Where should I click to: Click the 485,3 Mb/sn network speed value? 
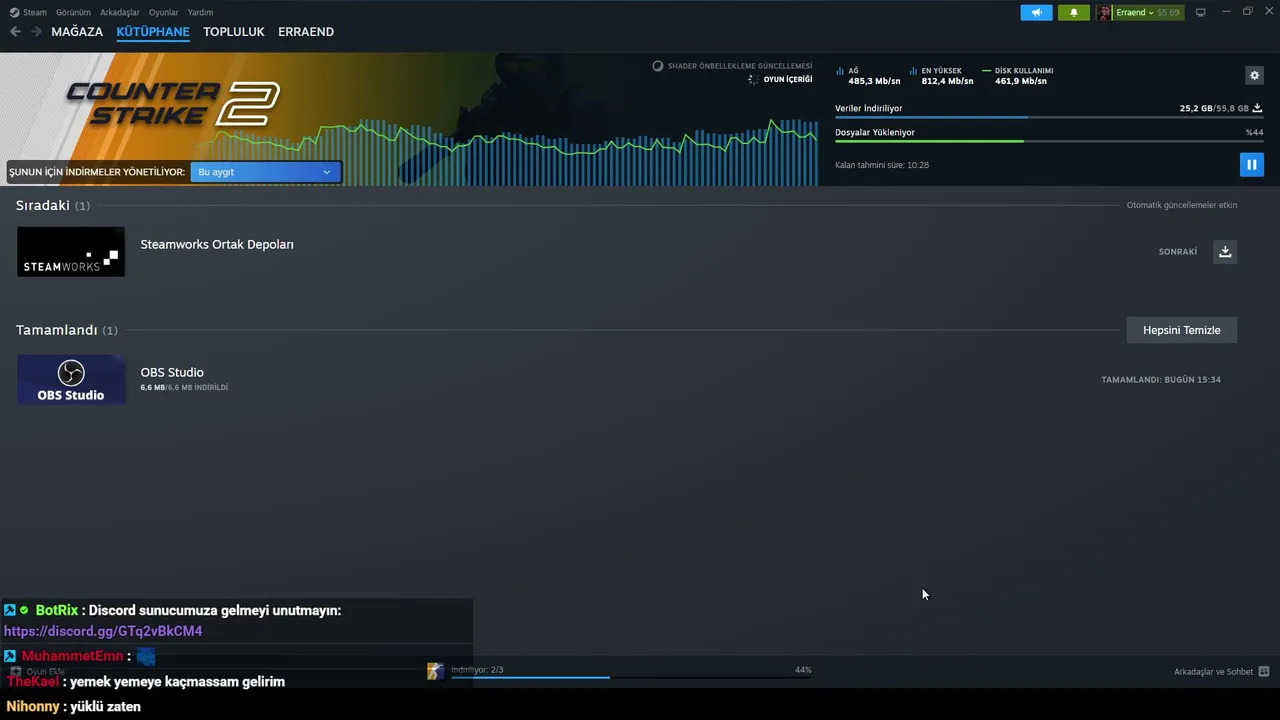(x=875, y=81)
